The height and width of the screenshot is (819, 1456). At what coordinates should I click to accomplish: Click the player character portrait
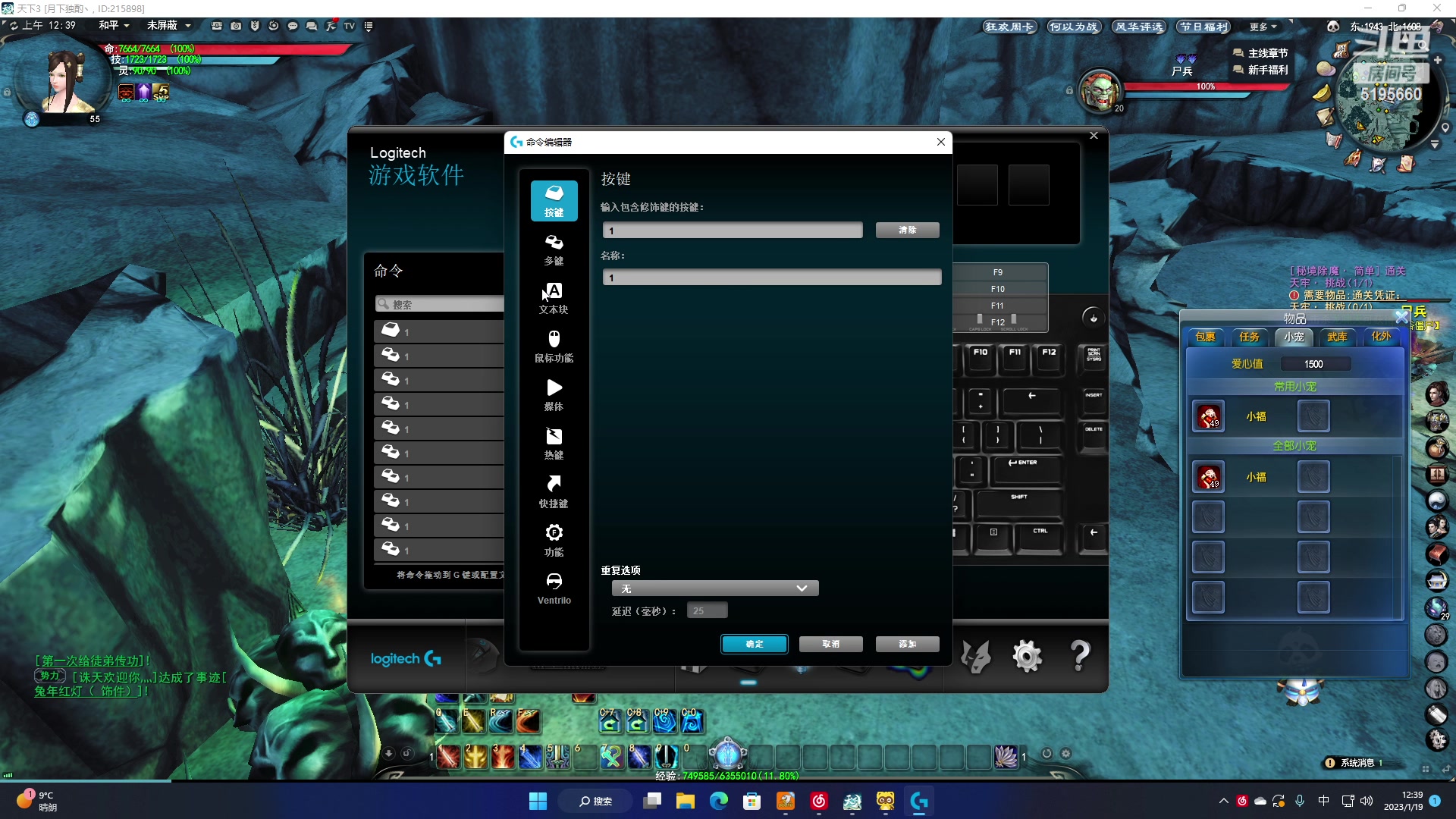64,82
